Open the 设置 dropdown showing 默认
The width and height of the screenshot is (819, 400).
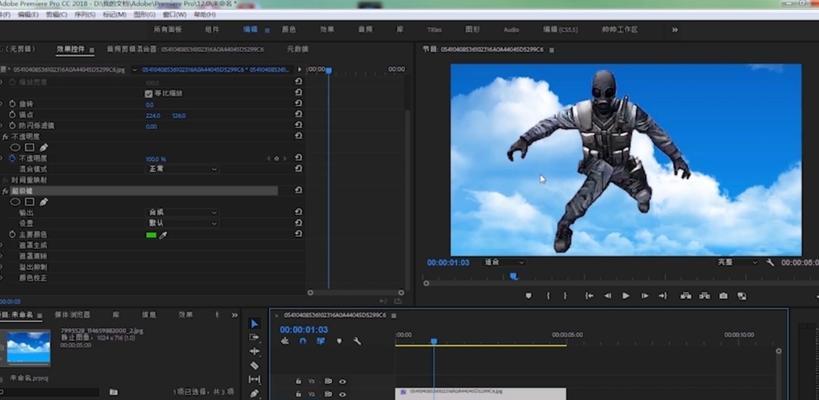(x=182, y=223)
